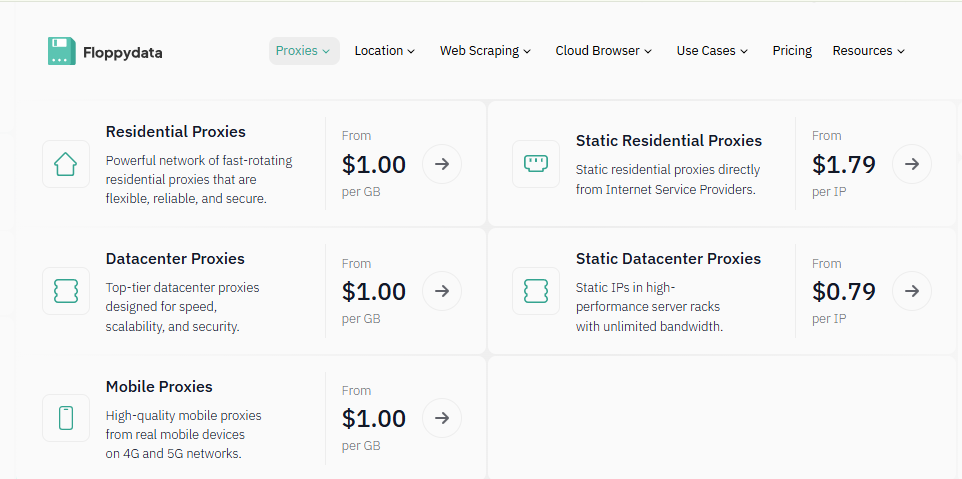
Task: Click the Floppydata brand name text
Action: point(123,53)
